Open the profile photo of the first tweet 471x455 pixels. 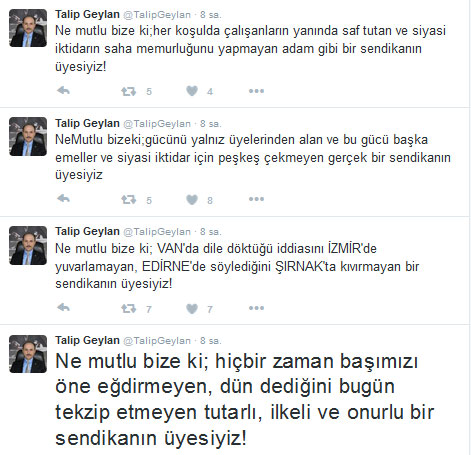[28, 28]
